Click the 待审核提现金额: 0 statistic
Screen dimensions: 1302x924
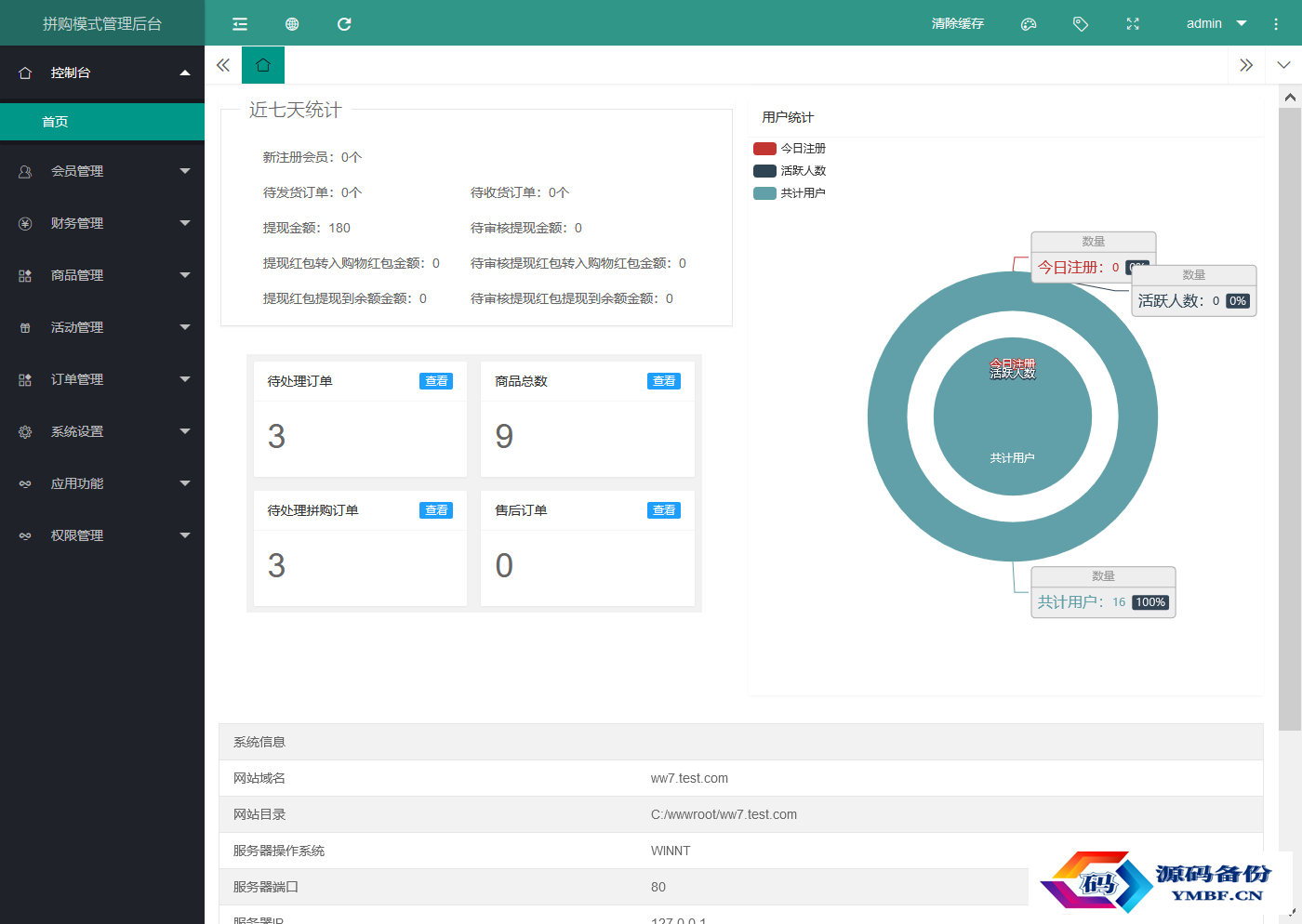point(526,228)
